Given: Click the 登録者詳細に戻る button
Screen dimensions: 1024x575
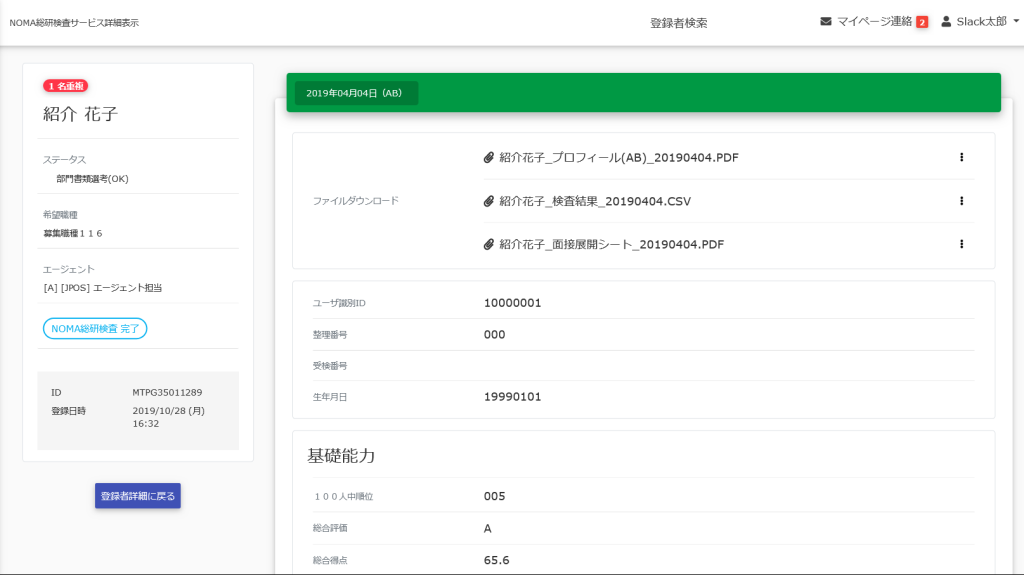Looking at the screenshot, I should (x=138, y=496).
